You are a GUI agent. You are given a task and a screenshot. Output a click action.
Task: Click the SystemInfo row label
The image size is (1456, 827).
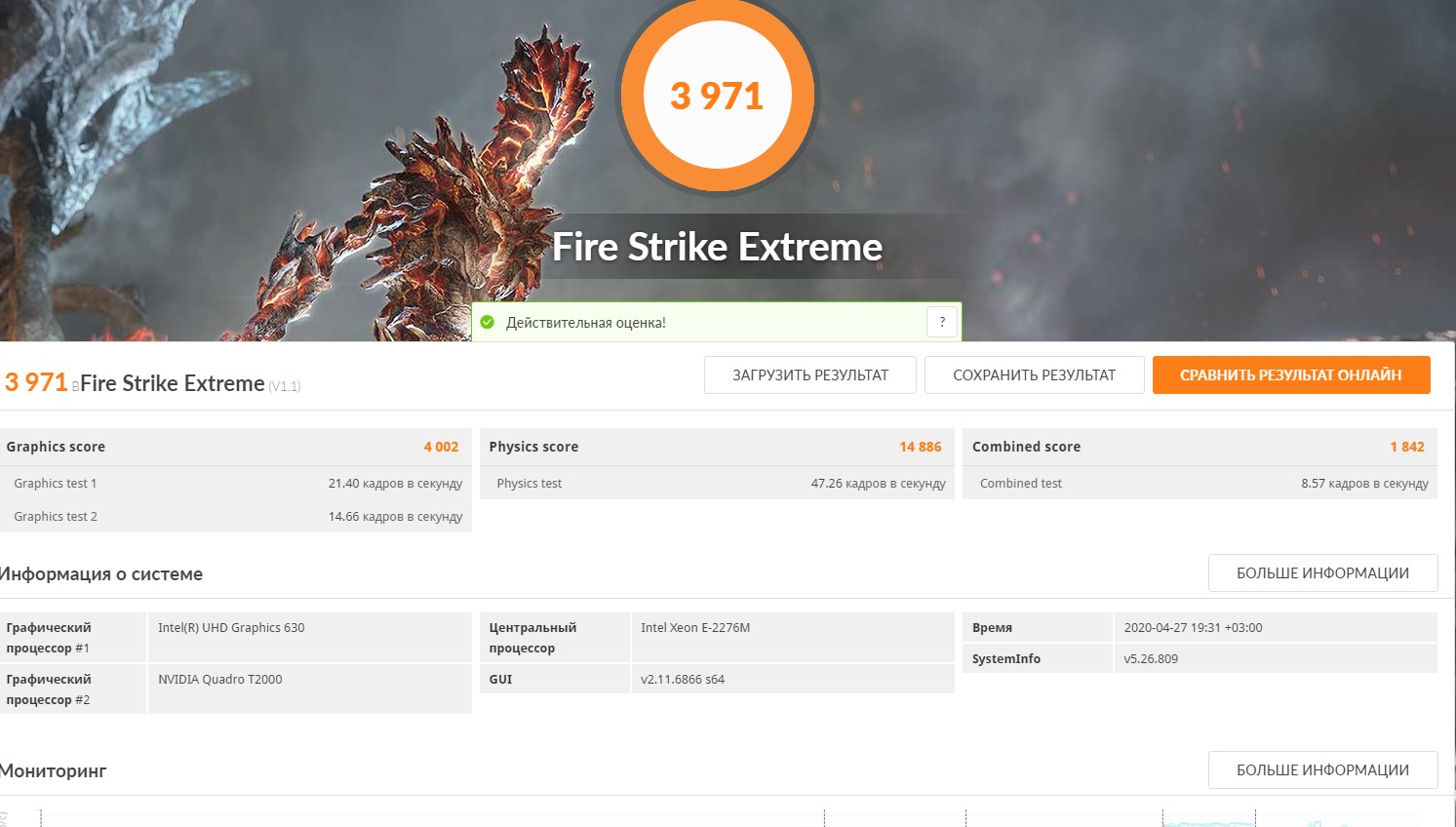(x=1006, y=659)
